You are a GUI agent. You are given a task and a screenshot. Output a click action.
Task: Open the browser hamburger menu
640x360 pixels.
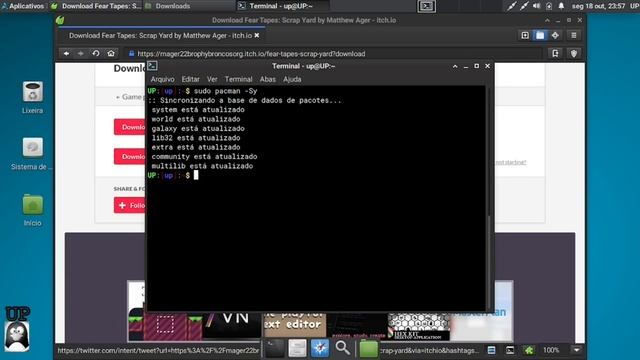pos(573,36)
